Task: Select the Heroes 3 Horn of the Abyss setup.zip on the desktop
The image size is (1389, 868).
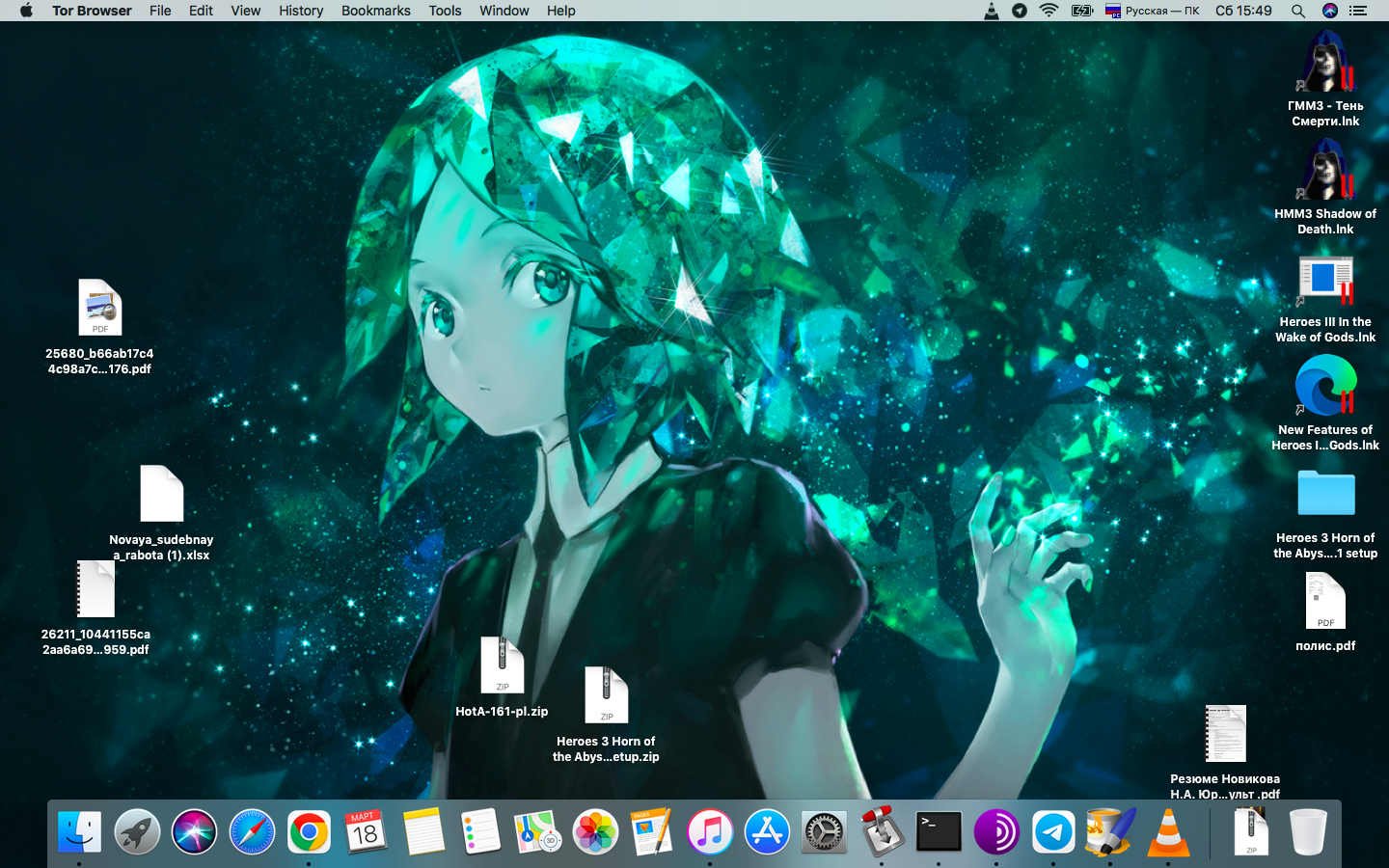Action: [606, 715]
